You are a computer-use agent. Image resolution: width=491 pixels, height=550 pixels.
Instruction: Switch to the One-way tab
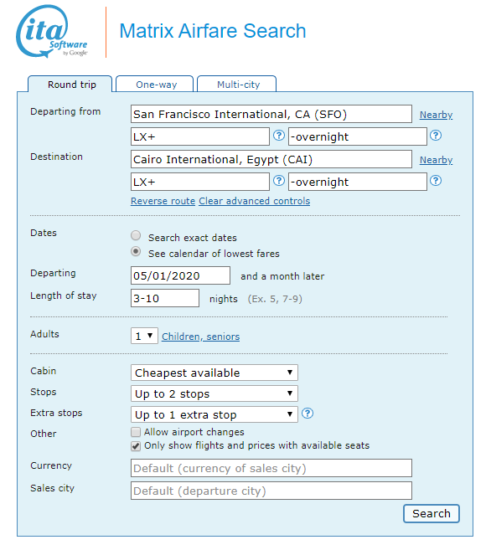(155, 84)
